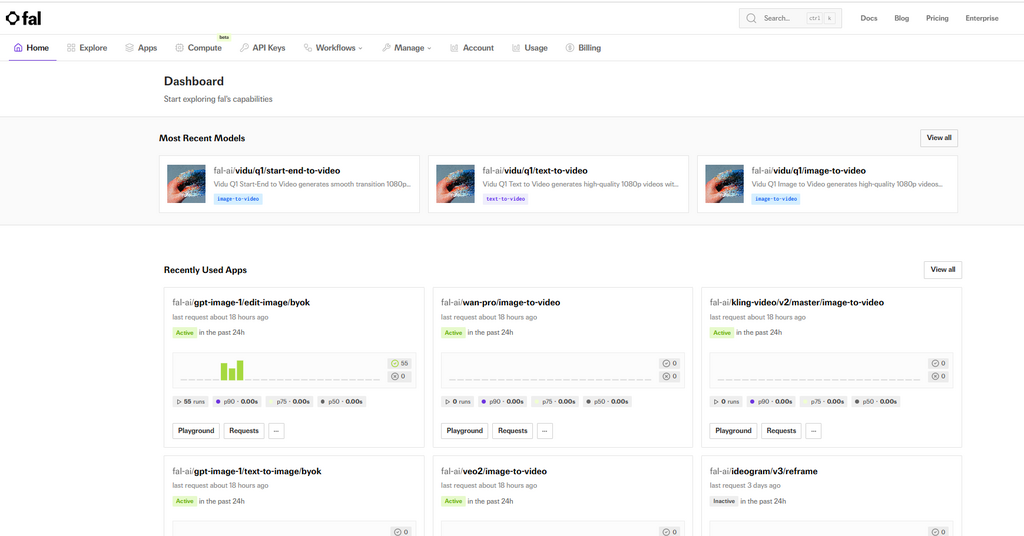Open vidu/q1/start-end-to-video model card
This screenshot has width=1024, height=536.
289,184
